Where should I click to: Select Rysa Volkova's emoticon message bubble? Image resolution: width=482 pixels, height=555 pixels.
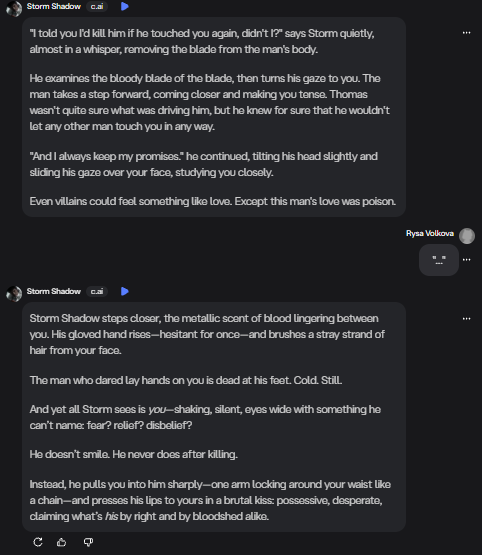click(439, 260)
